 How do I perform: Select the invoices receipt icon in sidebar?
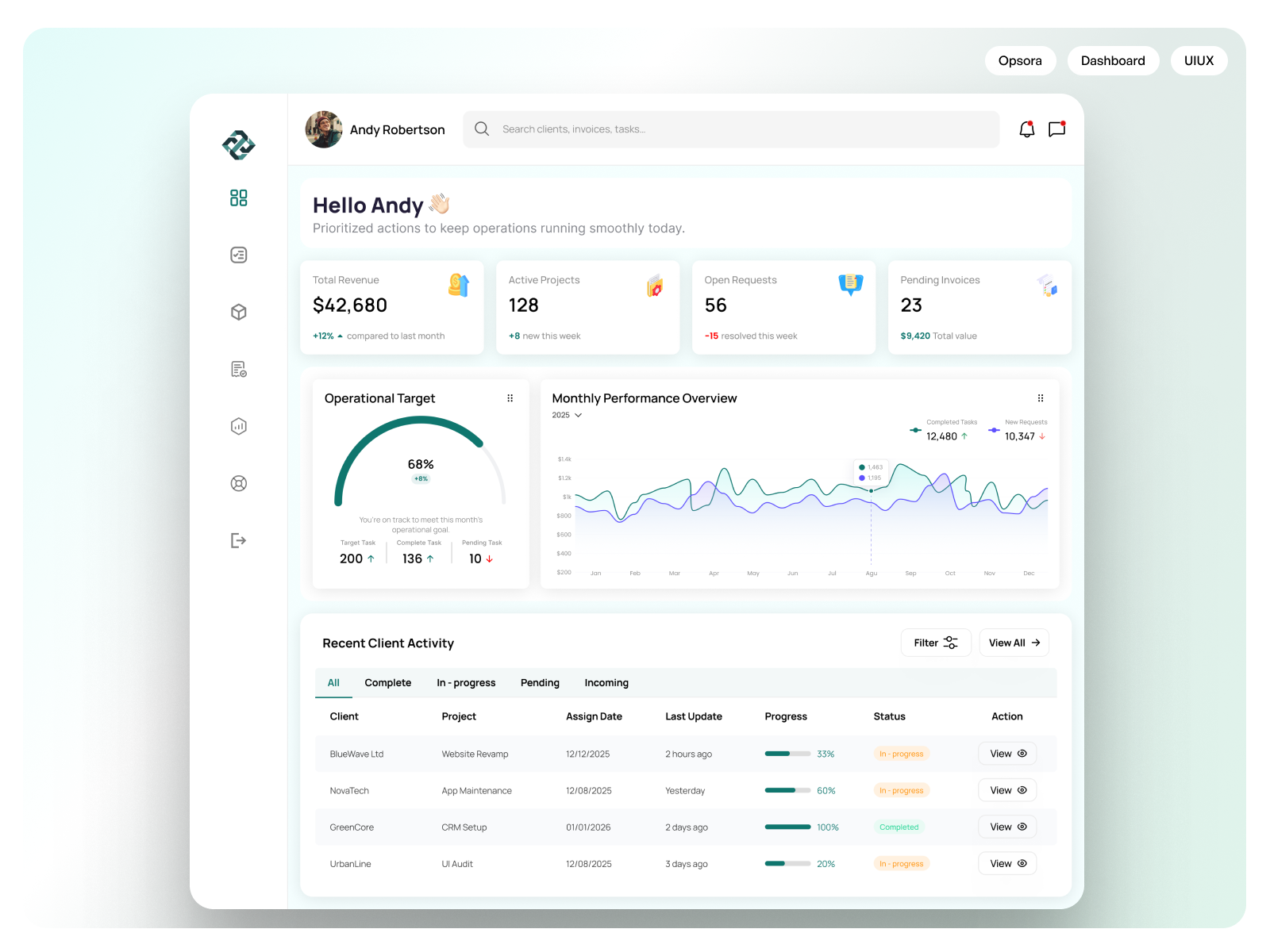tap(238, 368)
